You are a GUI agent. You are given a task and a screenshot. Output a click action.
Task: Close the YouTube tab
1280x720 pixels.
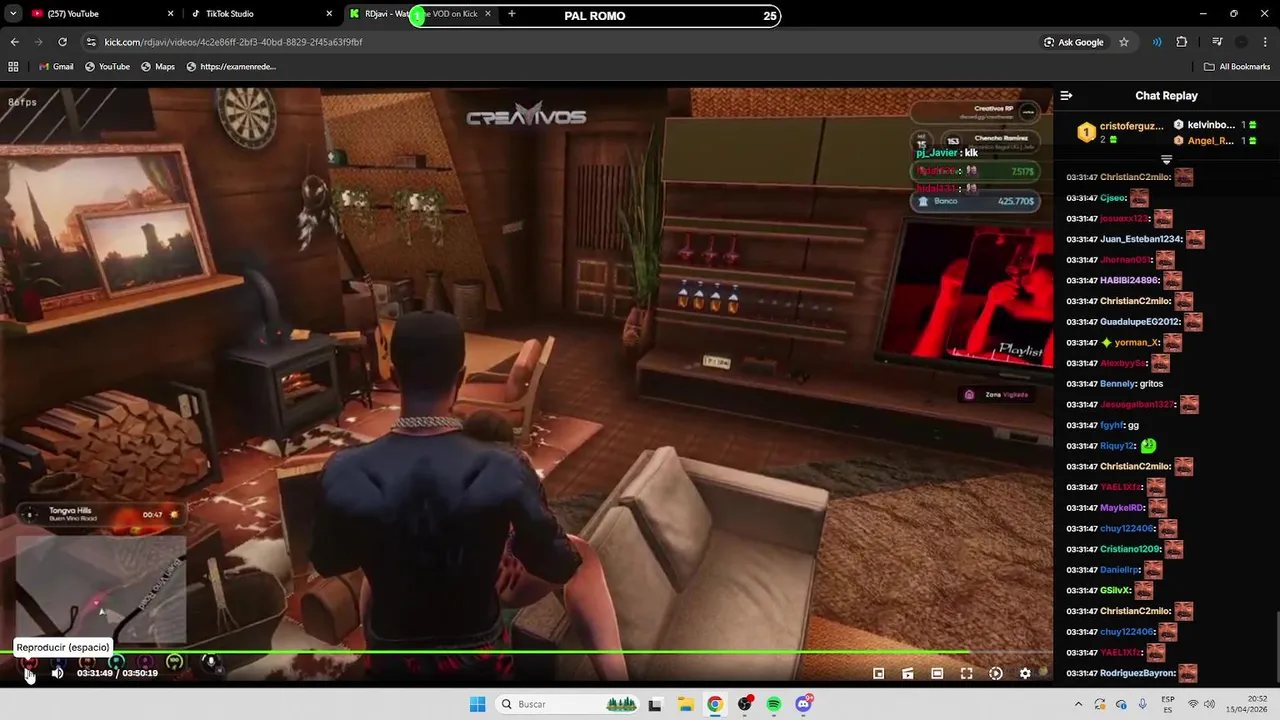point(170,14)
